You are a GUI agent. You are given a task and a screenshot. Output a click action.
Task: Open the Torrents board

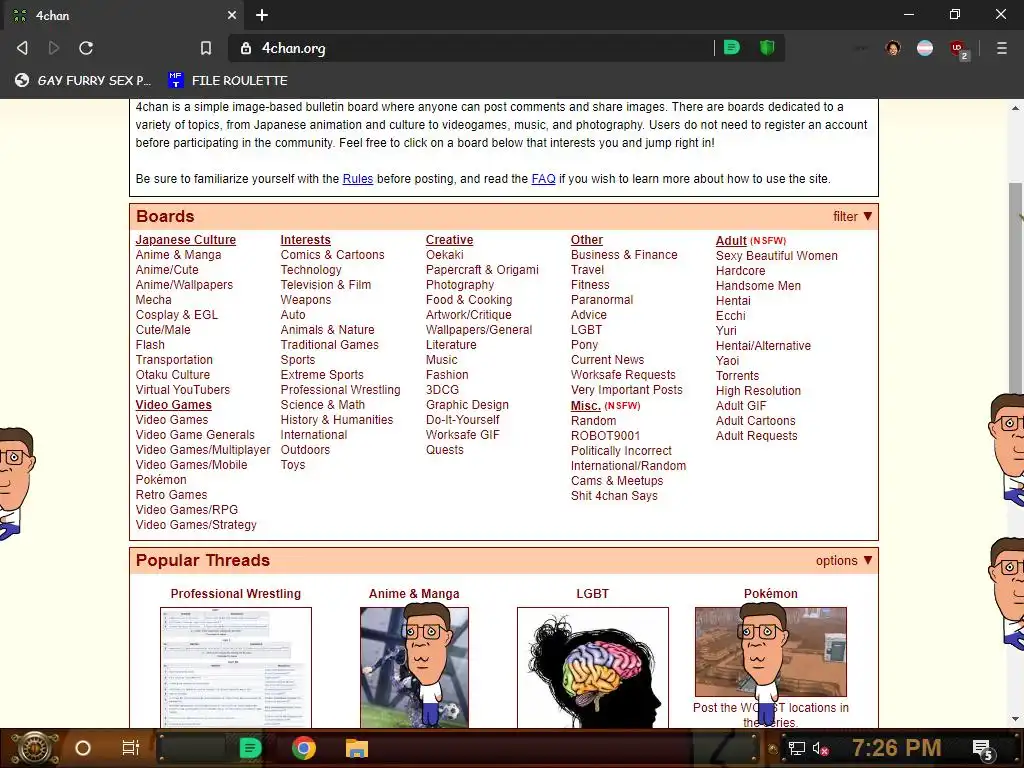(737, 376)
